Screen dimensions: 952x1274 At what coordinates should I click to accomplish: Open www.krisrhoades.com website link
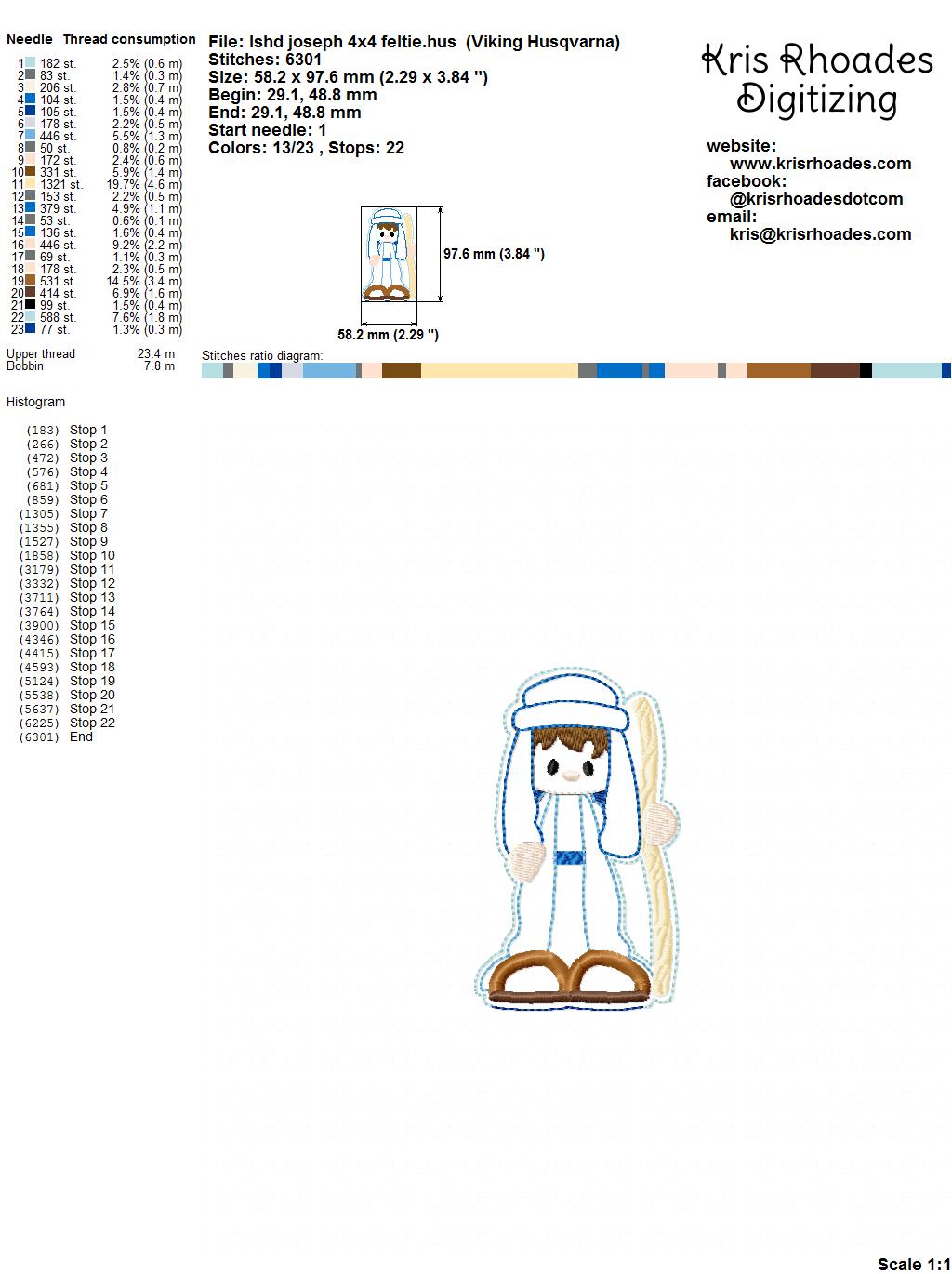[x=820, y=164]
